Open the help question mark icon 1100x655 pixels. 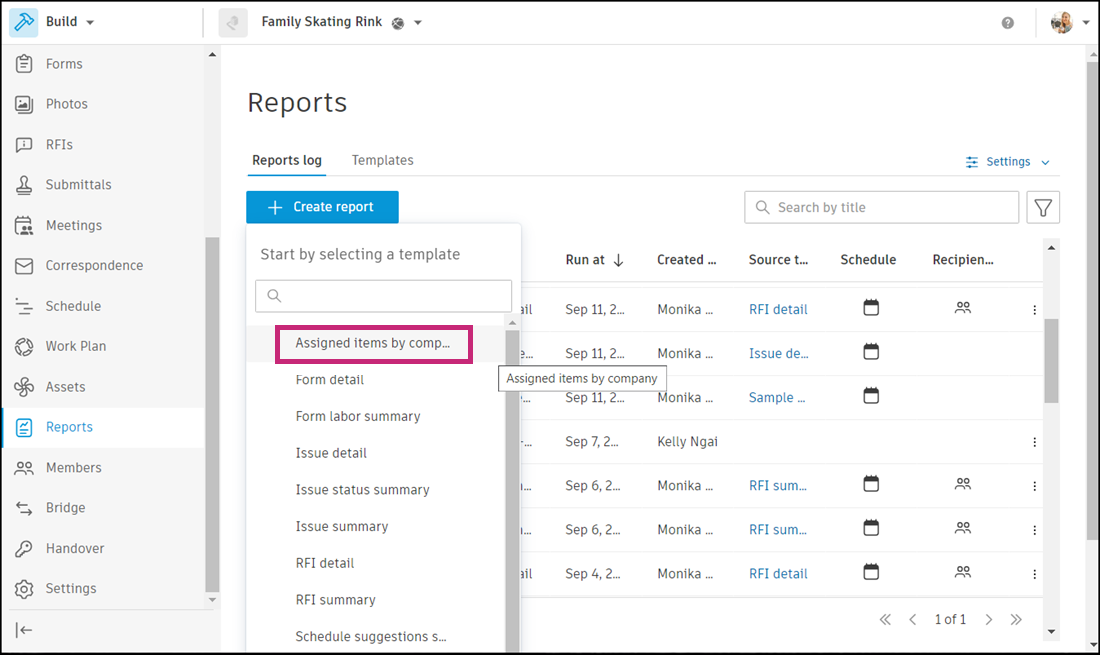(x=1008, y=23)
